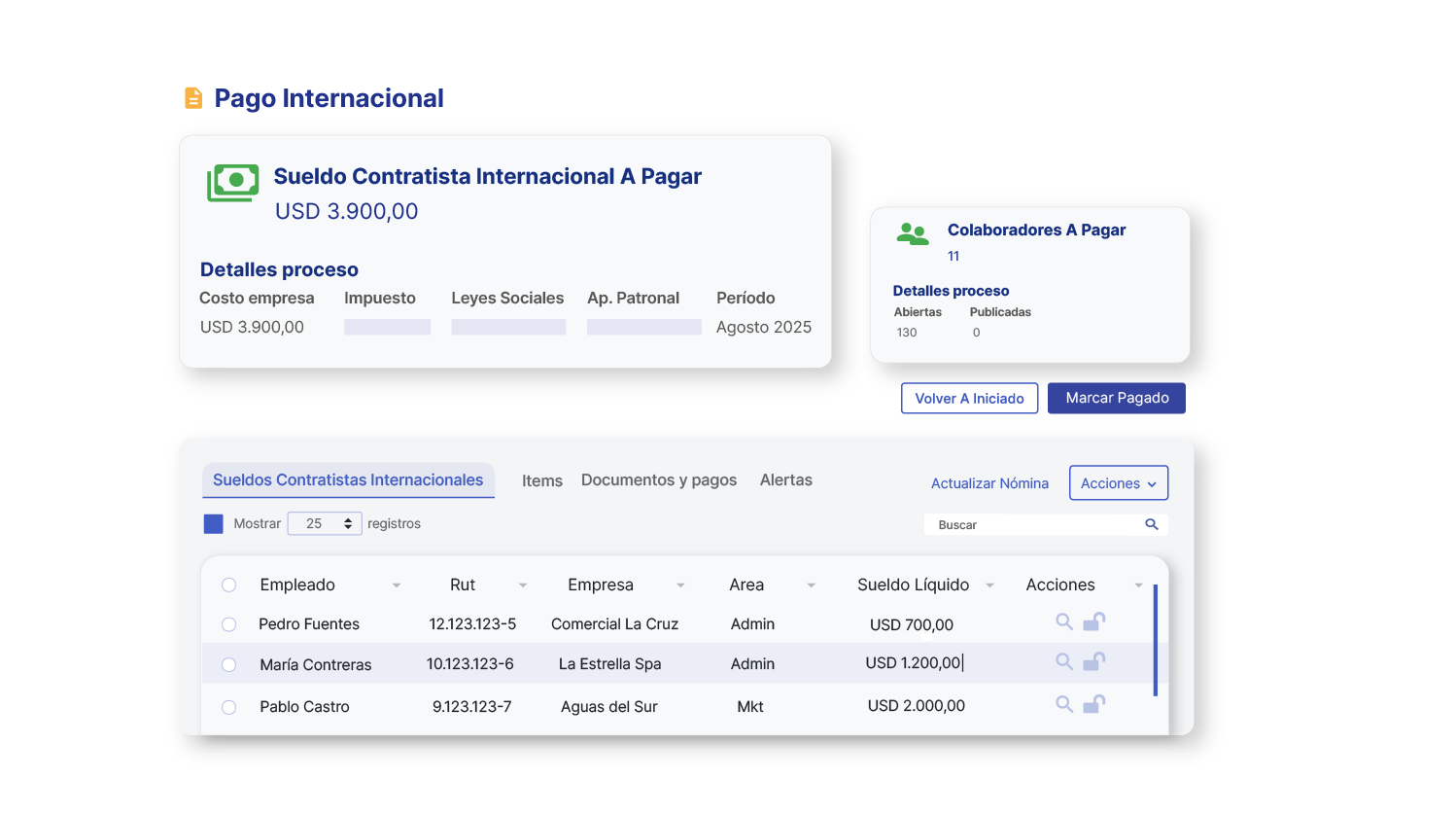View details for María Contreras with magnifier icon
Screen dimensions: 1456x815
coord(1064,661)
